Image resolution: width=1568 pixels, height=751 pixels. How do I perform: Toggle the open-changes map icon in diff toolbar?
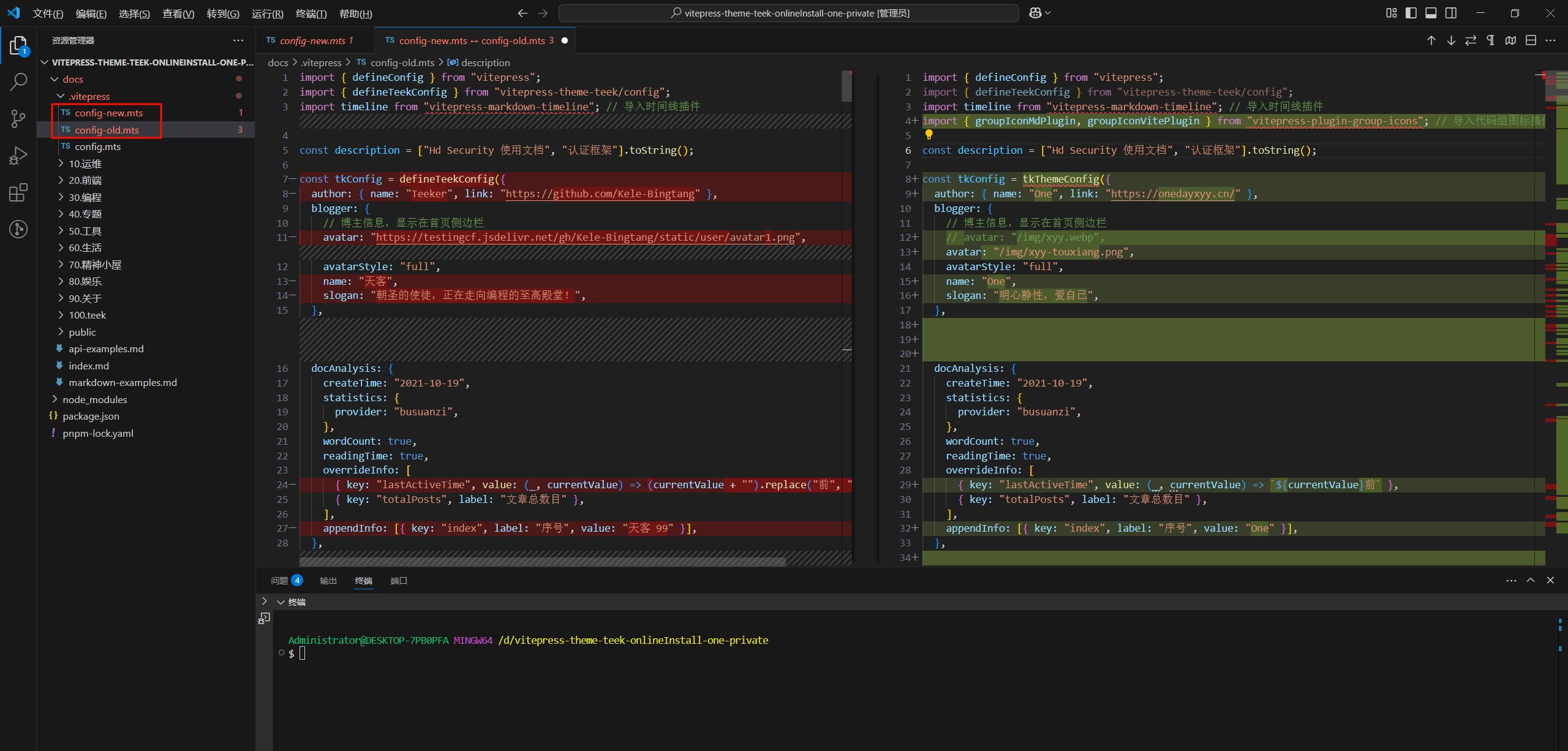coord(1510,40)
